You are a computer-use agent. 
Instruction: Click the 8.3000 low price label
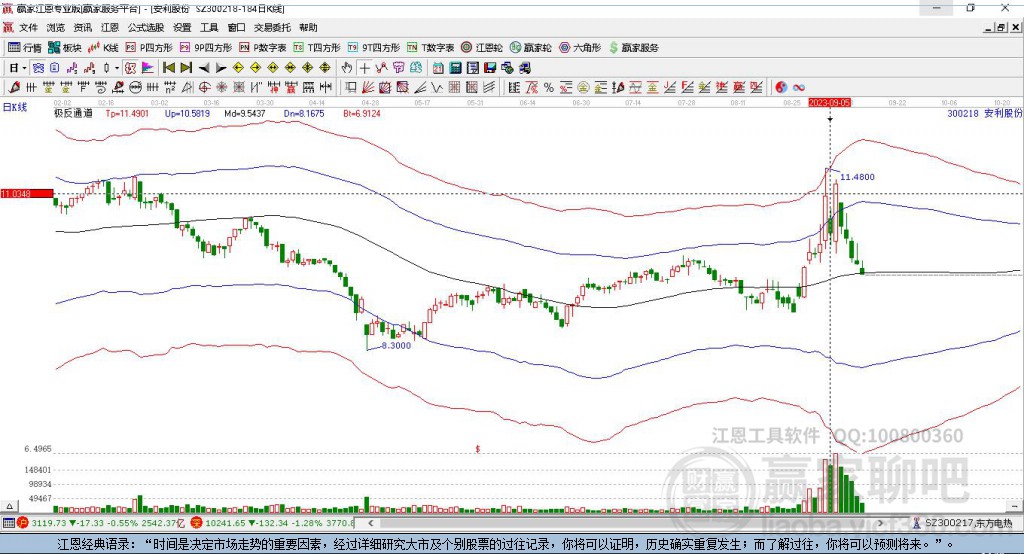click(x=396, y=346)
